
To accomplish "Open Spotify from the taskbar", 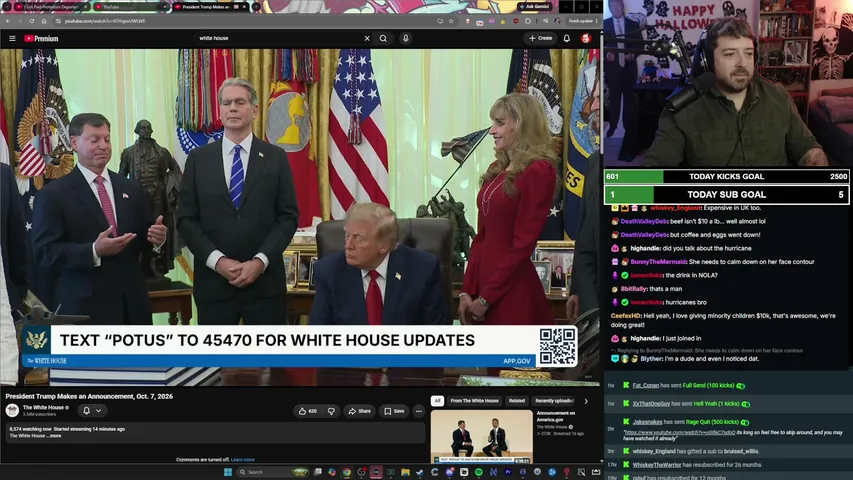I will [x=479, y=472].
